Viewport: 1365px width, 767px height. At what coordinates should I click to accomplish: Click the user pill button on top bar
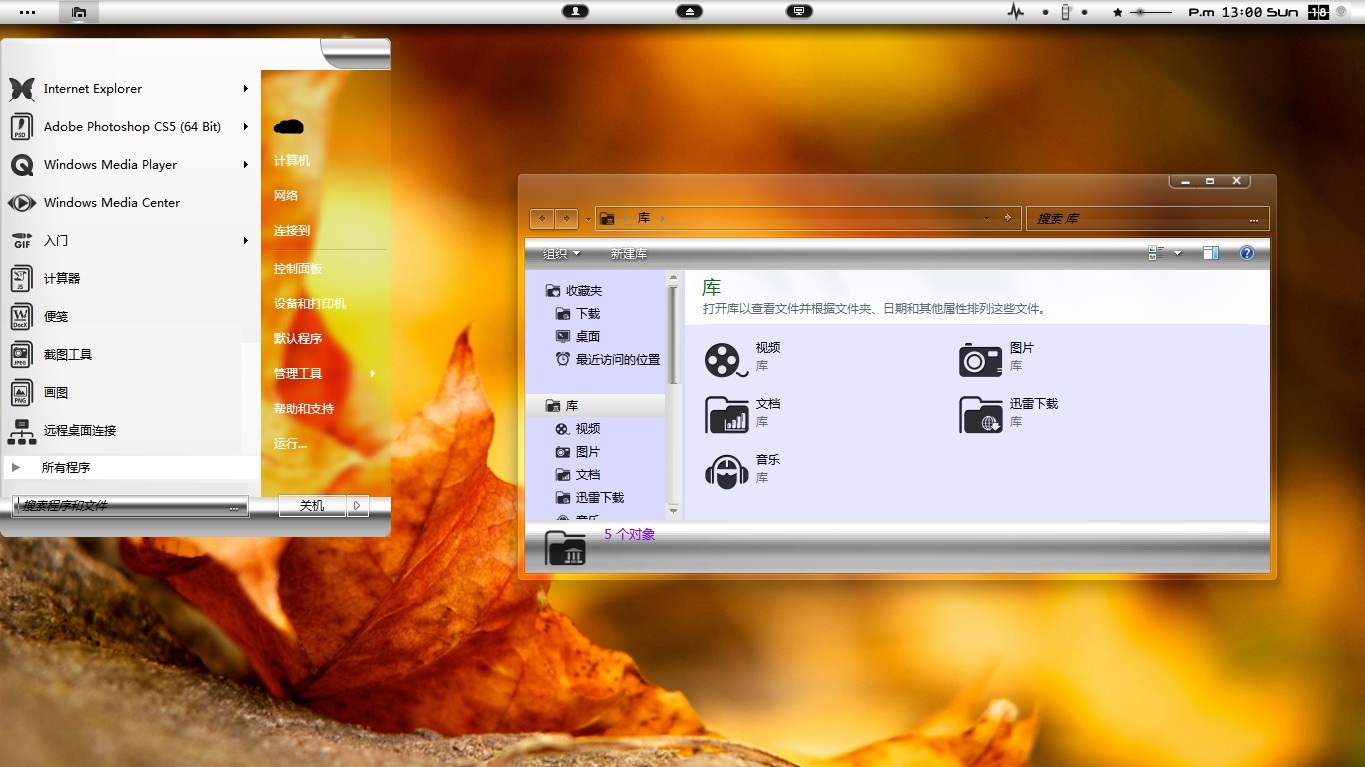click(575, 11)
